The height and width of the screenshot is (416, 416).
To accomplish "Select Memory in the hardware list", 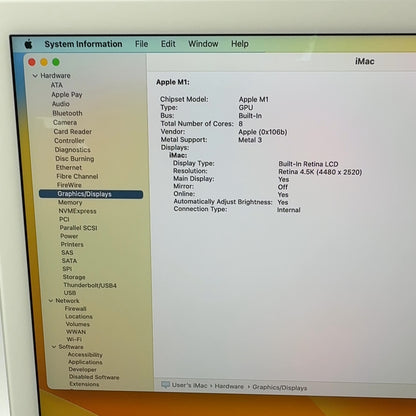I will pos(70,202).
